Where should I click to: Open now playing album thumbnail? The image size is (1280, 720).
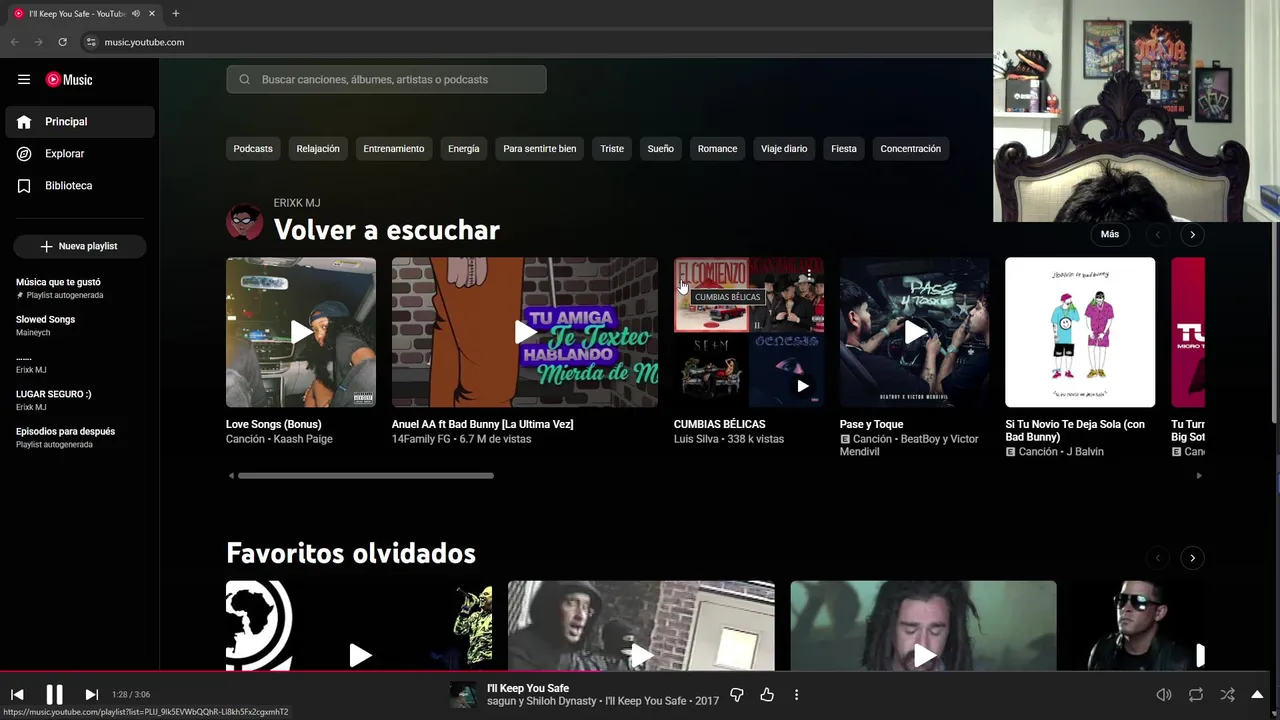pos(462,695)
